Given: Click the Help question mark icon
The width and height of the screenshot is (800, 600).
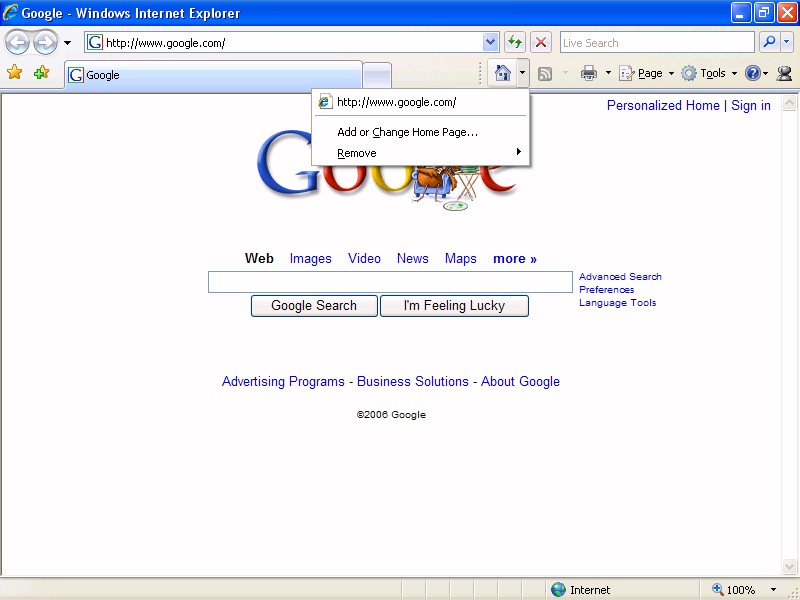Looking at the screenshot, I should [753, 73].
